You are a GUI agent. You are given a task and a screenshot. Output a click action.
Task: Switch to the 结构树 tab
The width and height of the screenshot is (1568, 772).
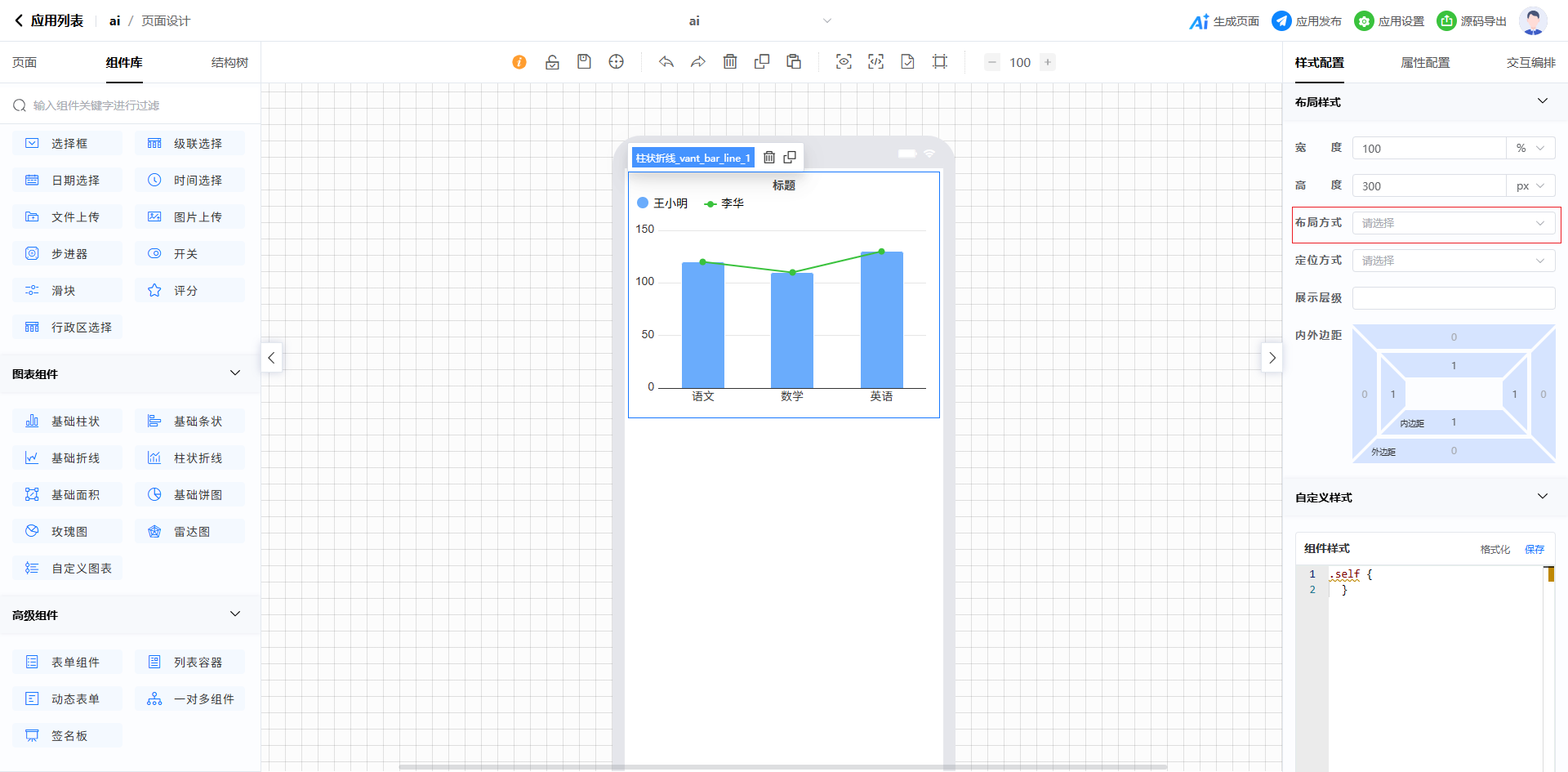(229, 63)
